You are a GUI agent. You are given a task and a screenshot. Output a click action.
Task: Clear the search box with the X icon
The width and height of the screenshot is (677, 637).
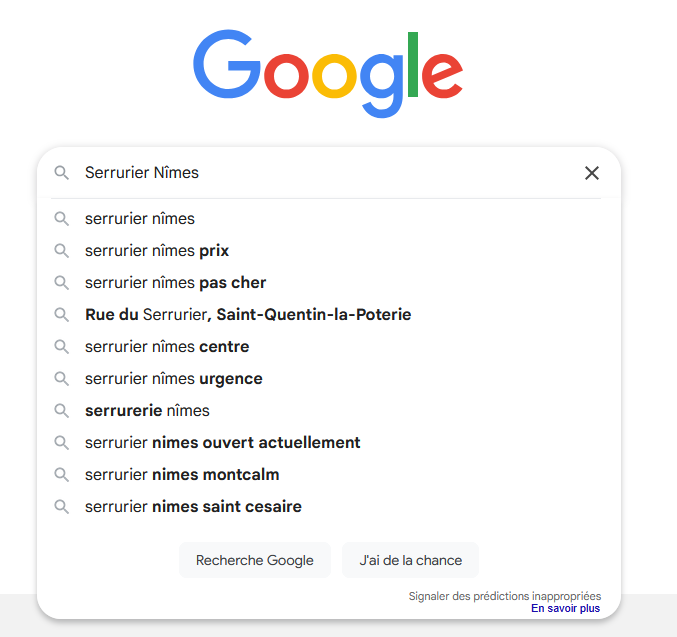[592, 173]
